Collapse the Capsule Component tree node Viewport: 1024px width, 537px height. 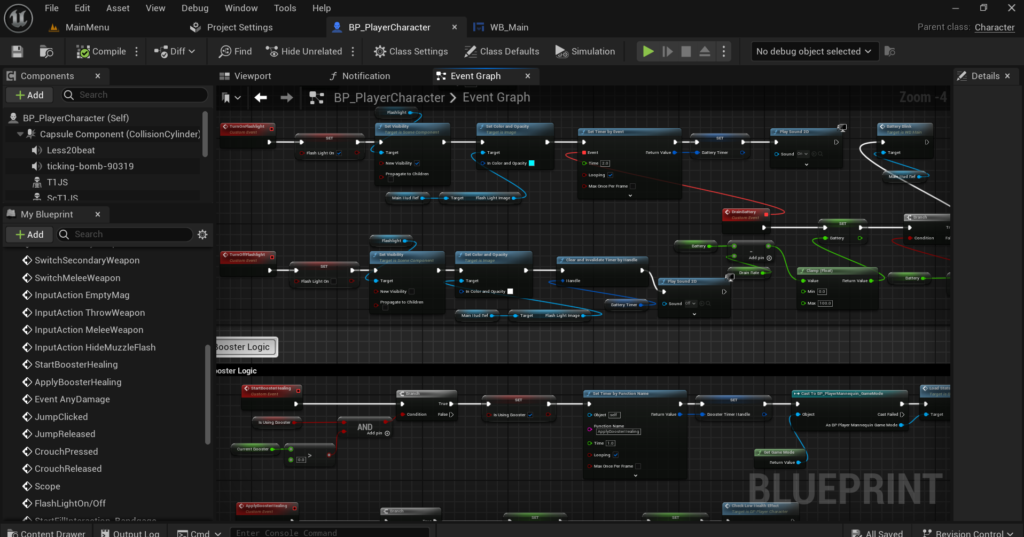(x=20, y=134)
